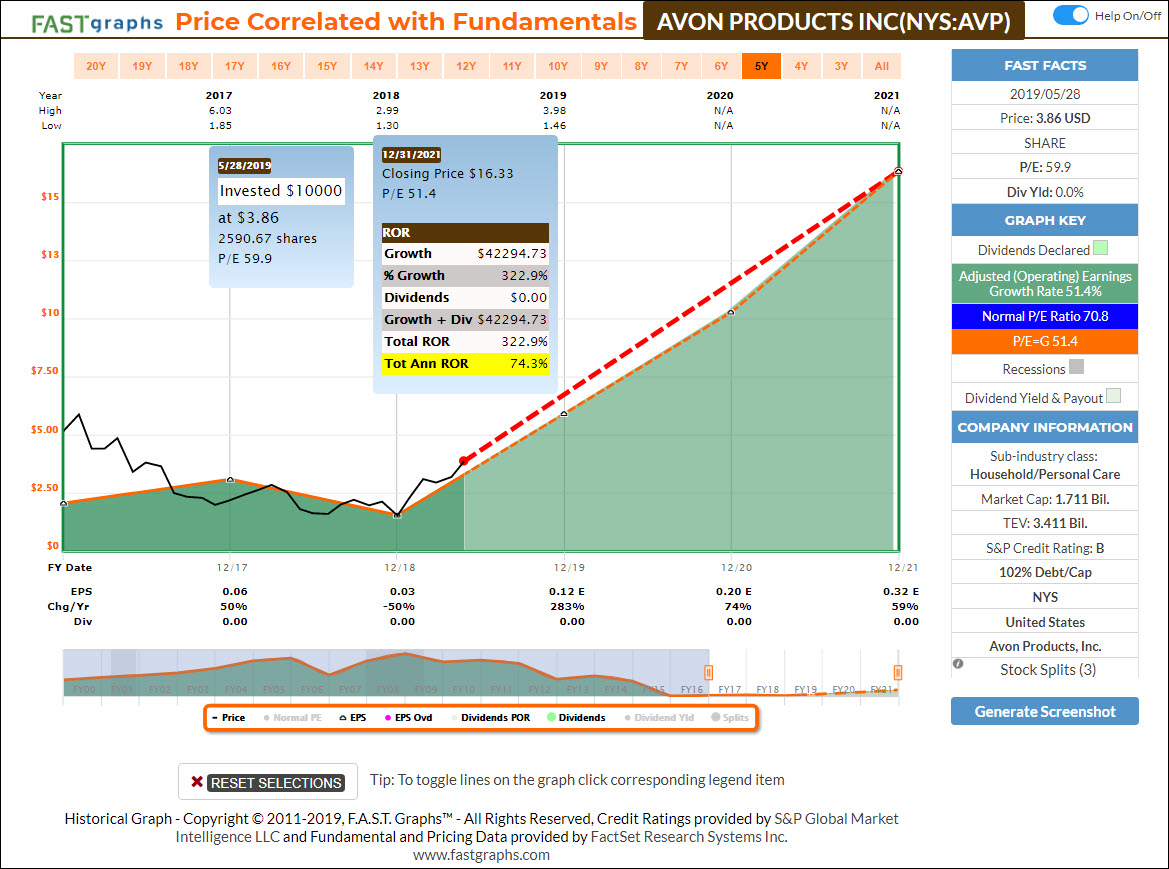Click the gray Splits legend icon
The image size is (1169, 869).
(x=716, y=718)
